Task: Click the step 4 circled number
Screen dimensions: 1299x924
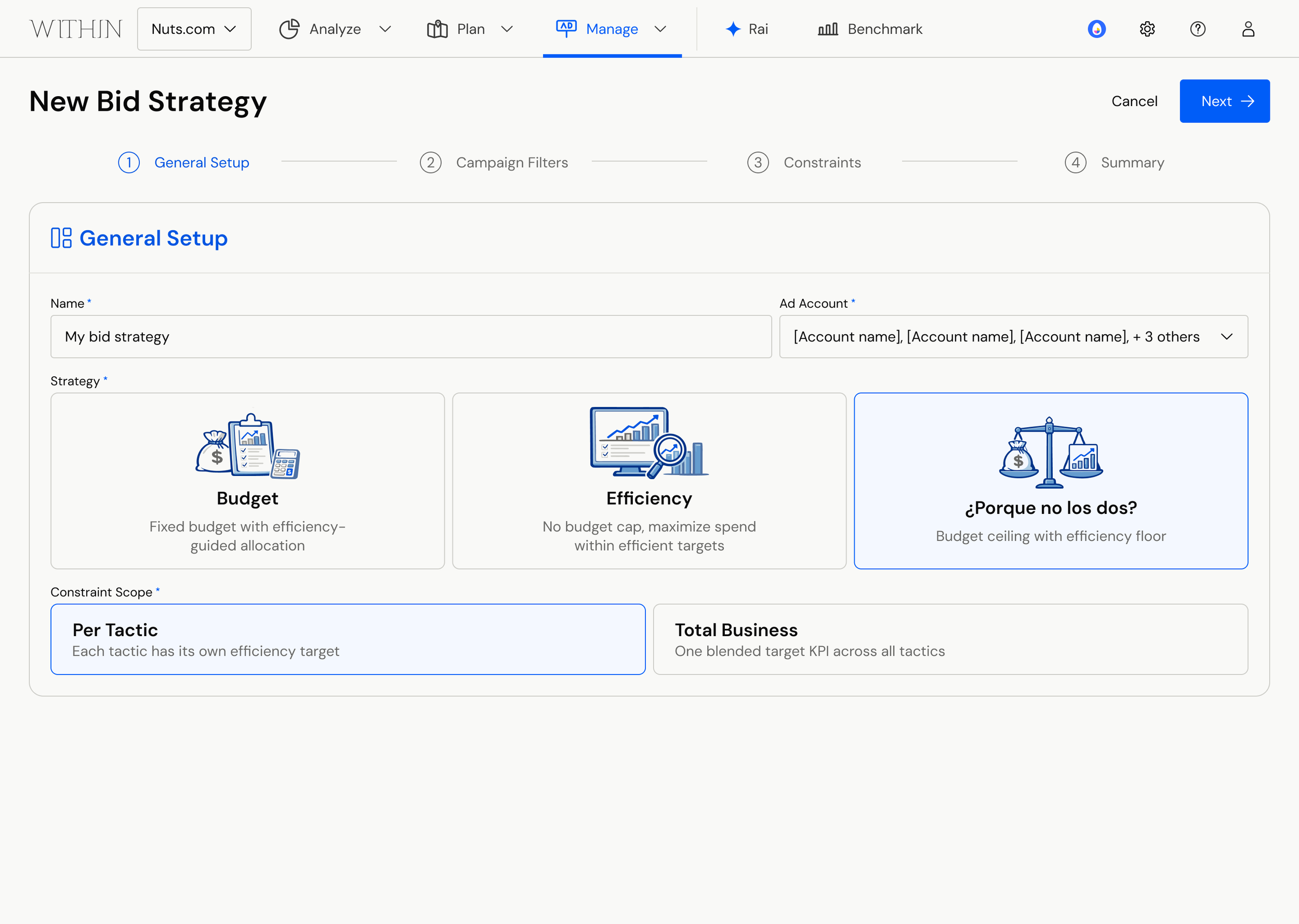Action: [x=1075, y=163]
